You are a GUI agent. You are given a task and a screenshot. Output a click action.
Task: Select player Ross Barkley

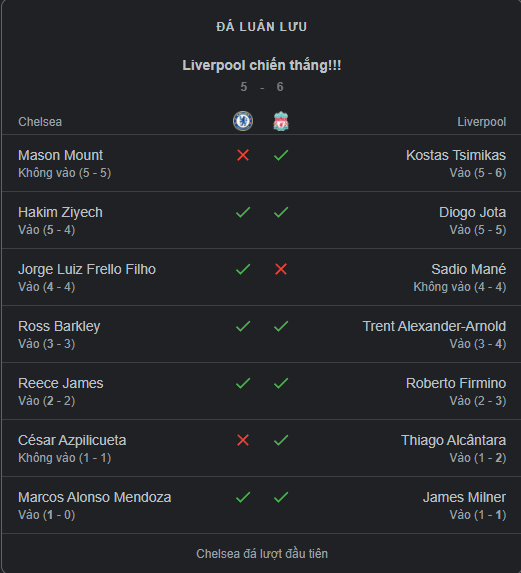[59, 326]
